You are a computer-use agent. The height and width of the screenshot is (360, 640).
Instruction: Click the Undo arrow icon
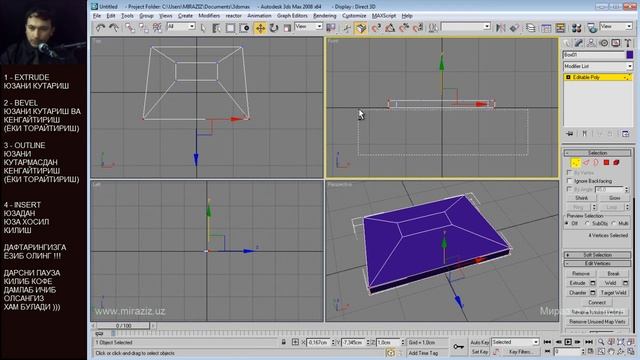coord(100,28)
